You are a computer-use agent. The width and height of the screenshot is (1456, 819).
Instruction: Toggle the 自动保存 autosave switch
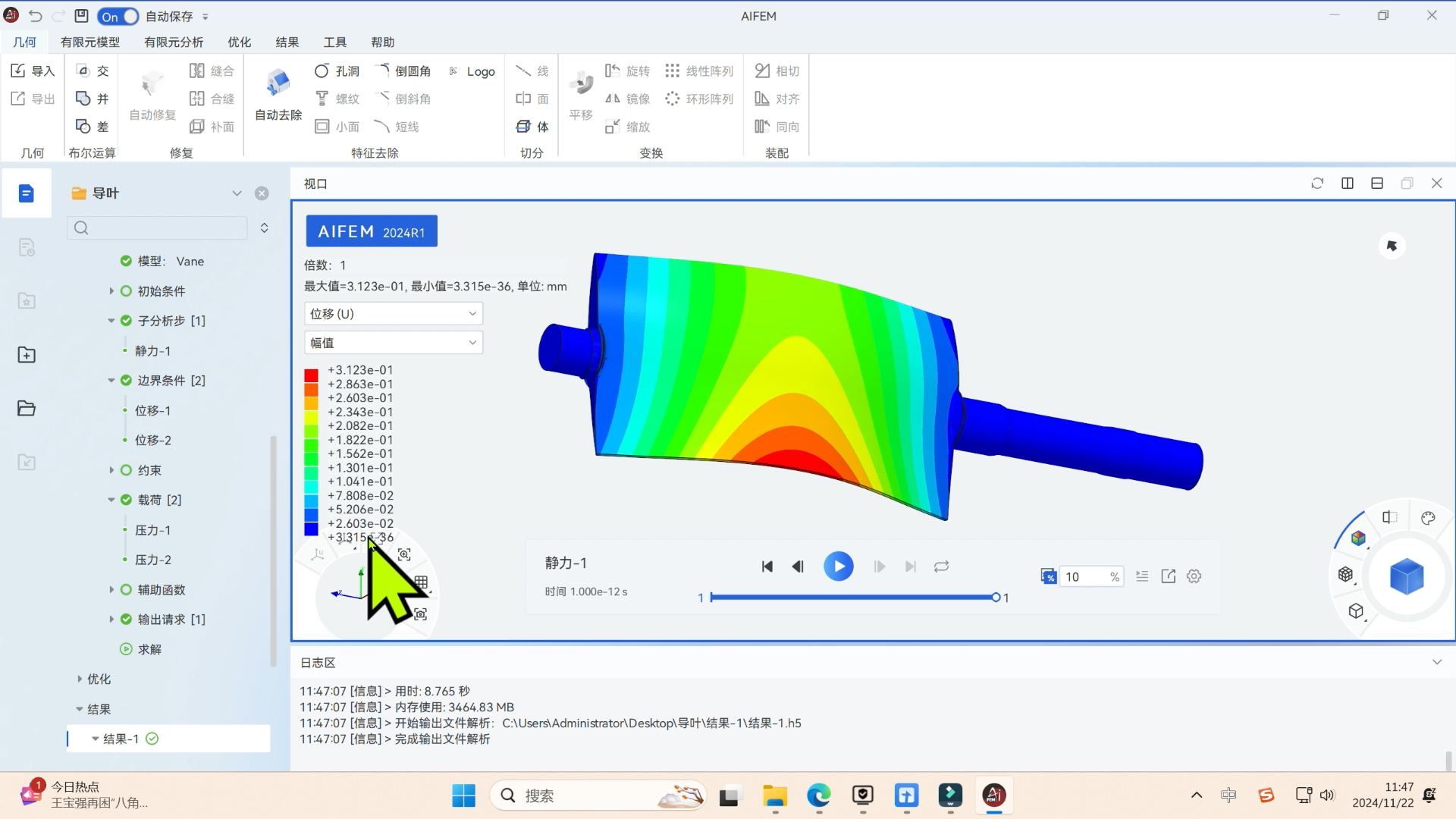(x=119, y=16)
